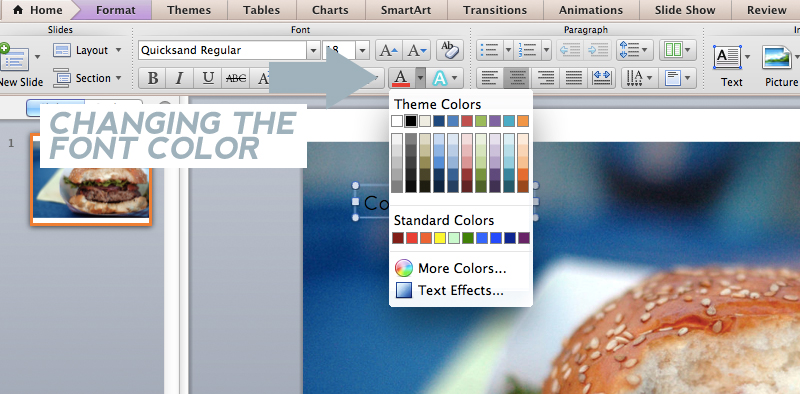Decrease the indent level
Viewport: 800px width, 394px height.
[570, 50]
